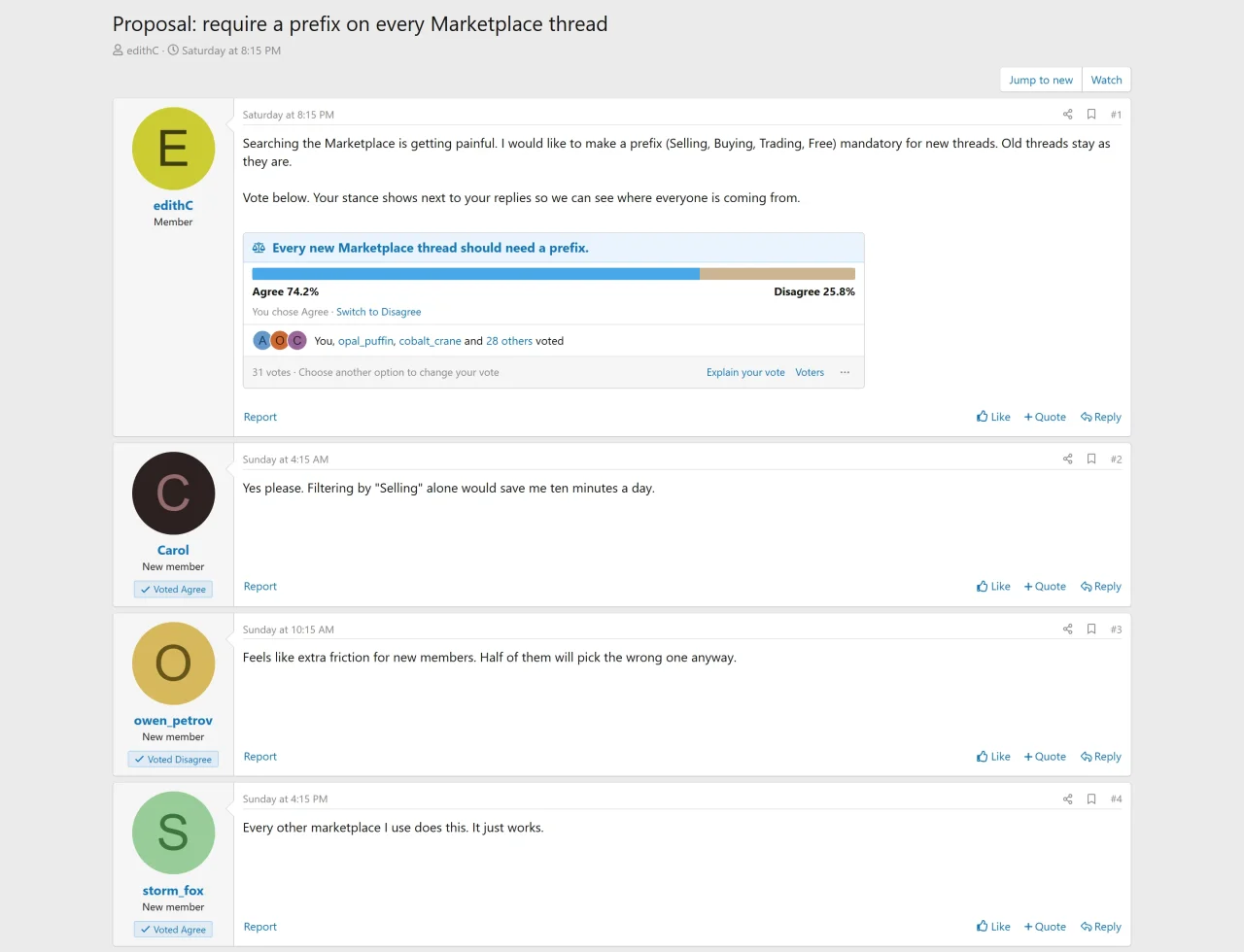
Task: Click the small O voter avatar in poll
Action: pos(280,341)
